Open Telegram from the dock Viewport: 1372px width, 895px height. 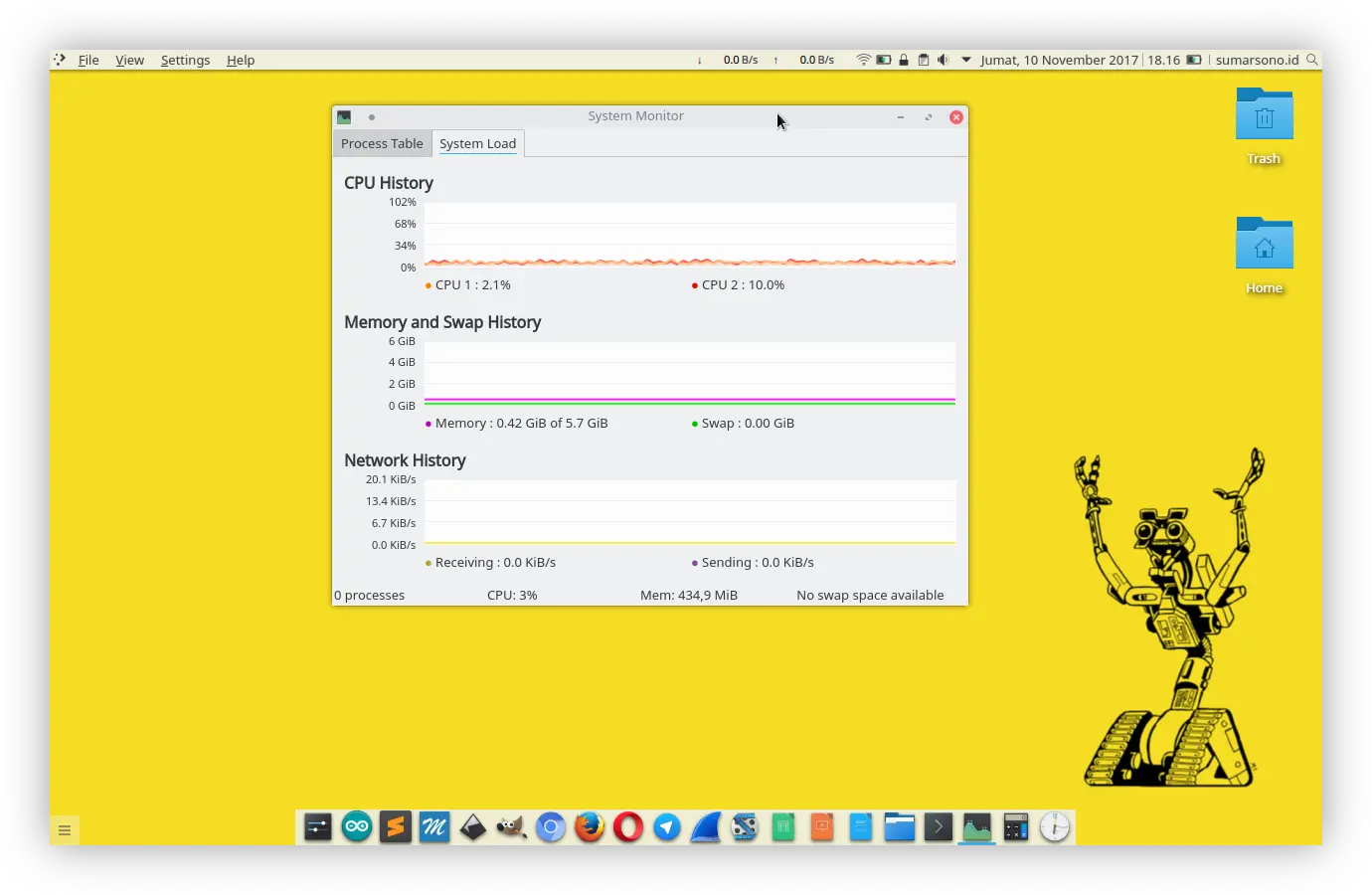pos(666,826)
